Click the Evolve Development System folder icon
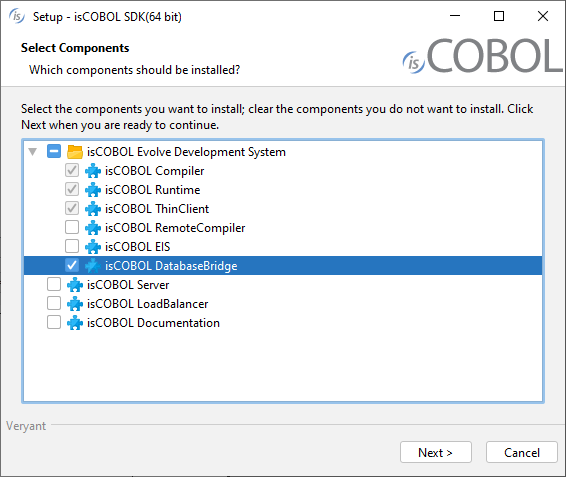The image size is (566, 477). click(x=75, y=152)
